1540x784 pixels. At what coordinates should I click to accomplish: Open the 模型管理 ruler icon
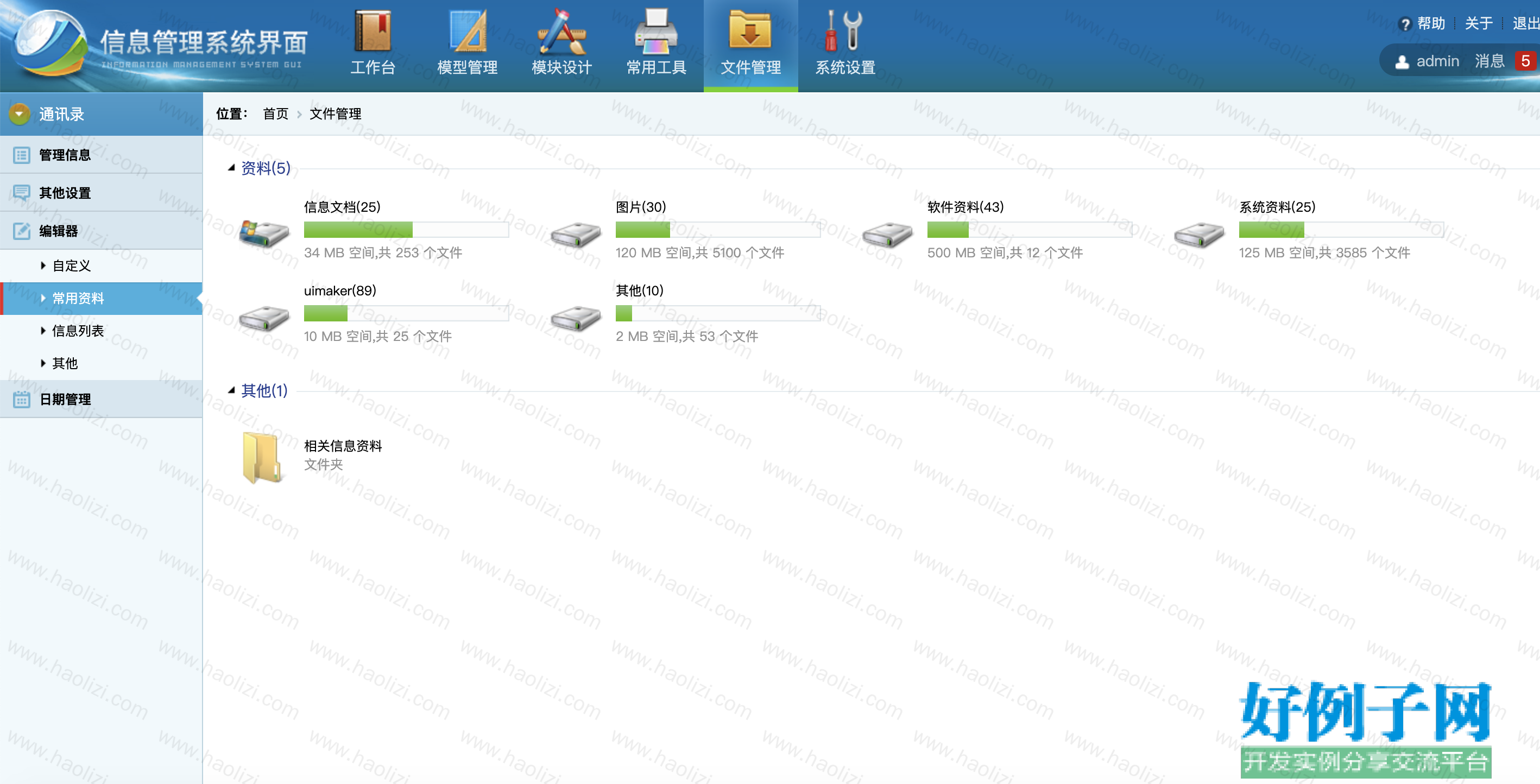[x=468, y=30]
